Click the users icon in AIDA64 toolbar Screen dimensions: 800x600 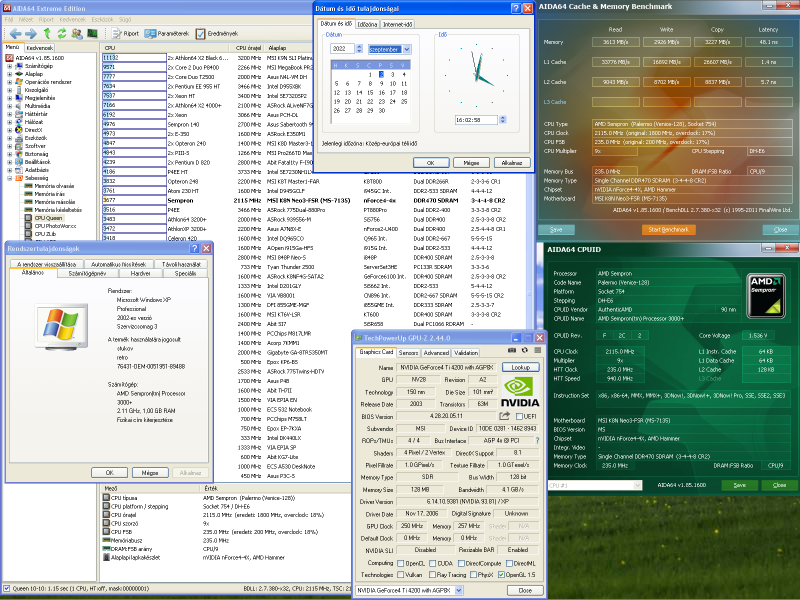[77, 34]
